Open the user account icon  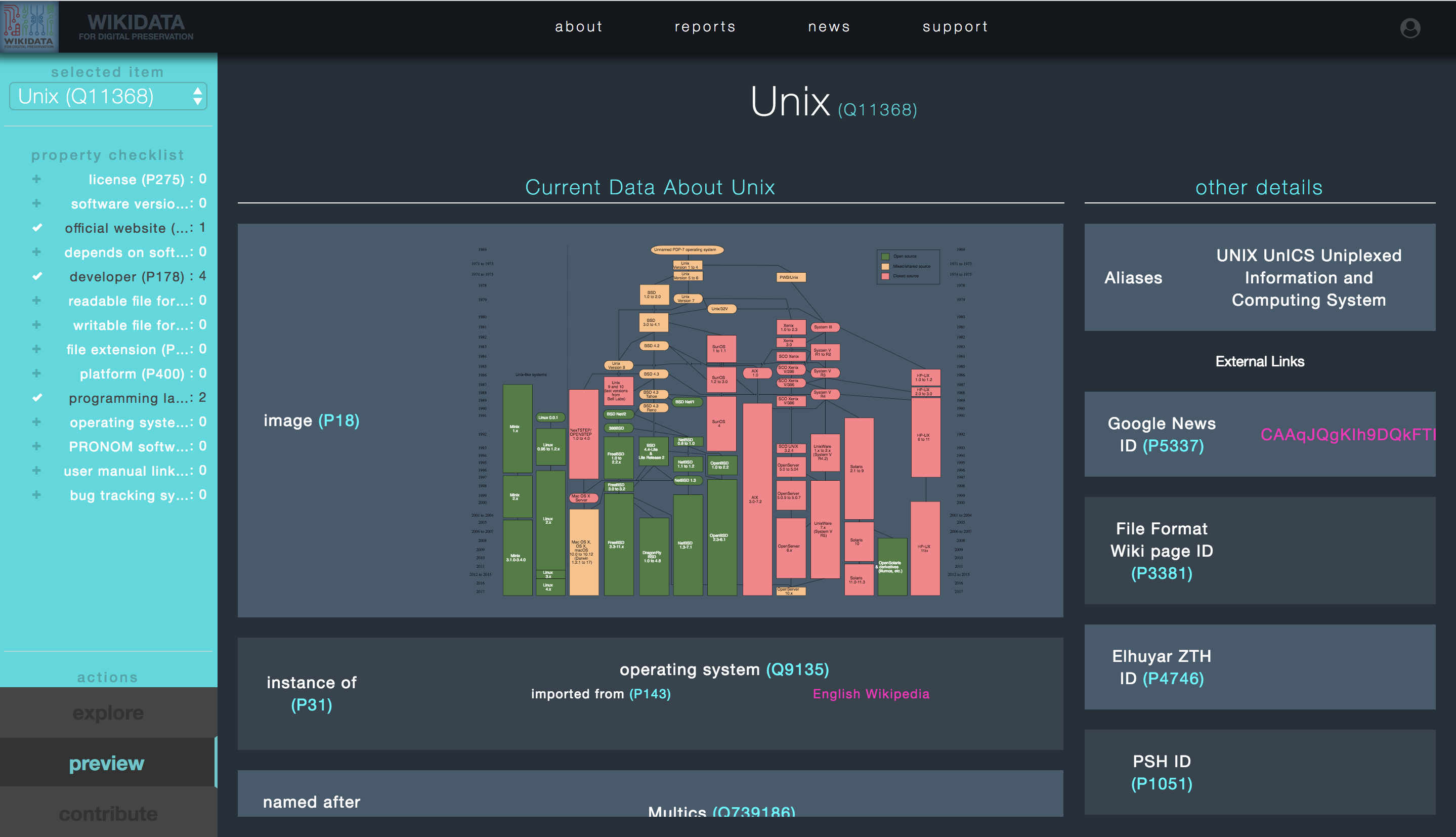[1409, 28]
